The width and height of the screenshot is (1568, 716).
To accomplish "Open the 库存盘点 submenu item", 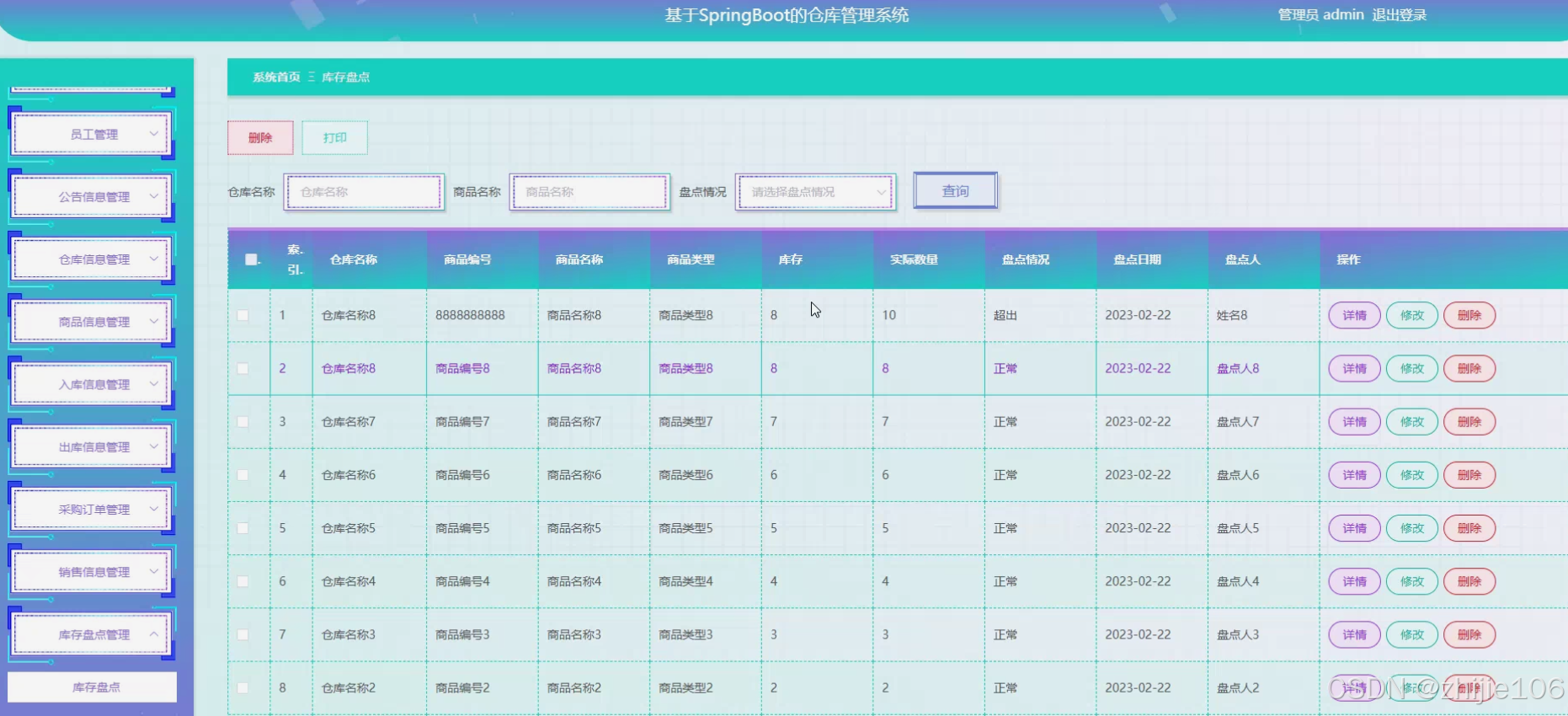I will click(93, 687).
